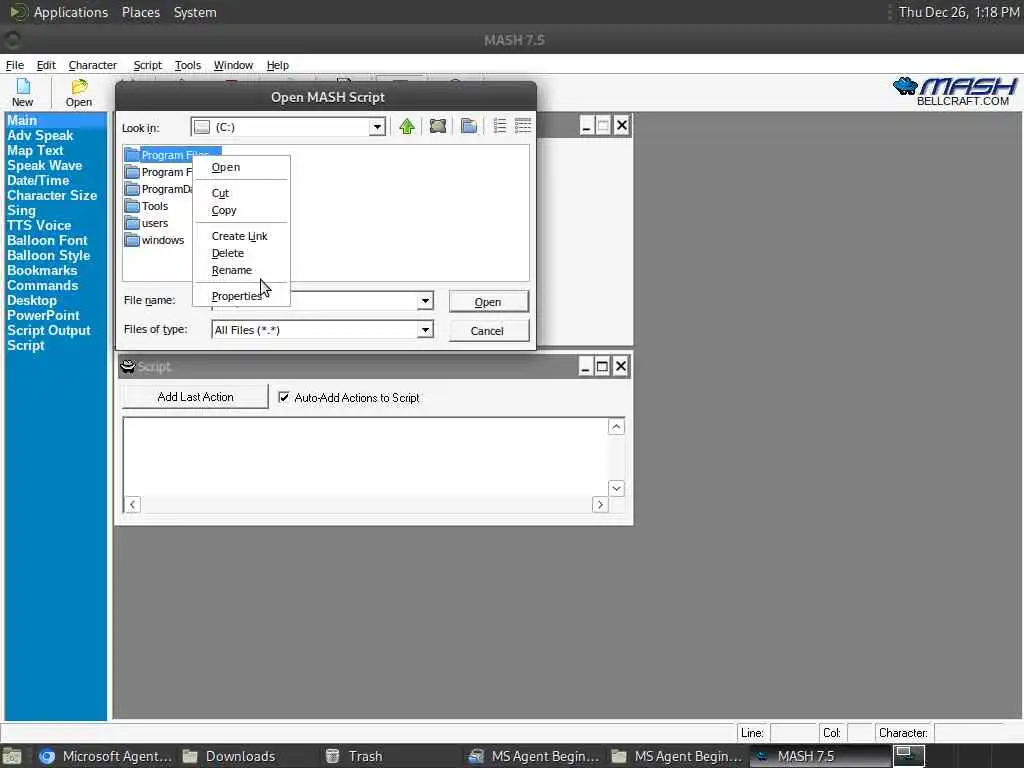This screenshot has width=1024, height=768.
Task: Select Sing in the sidebar
Action: point(22,210)
